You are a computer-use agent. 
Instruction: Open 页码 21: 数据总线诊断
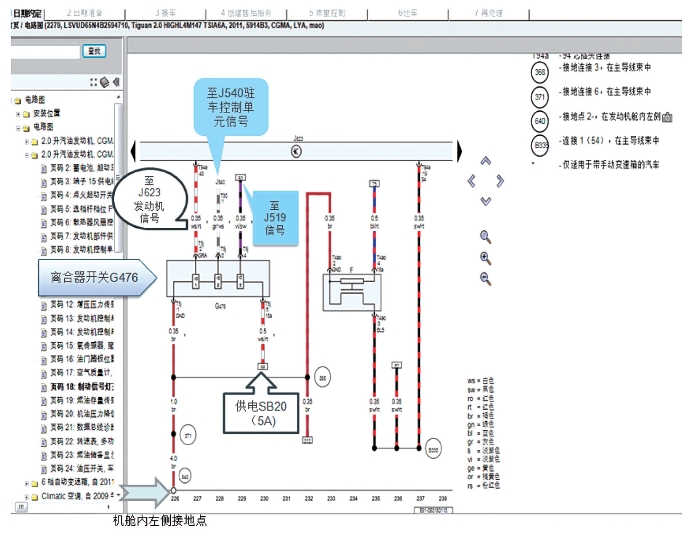click(82, 428)
